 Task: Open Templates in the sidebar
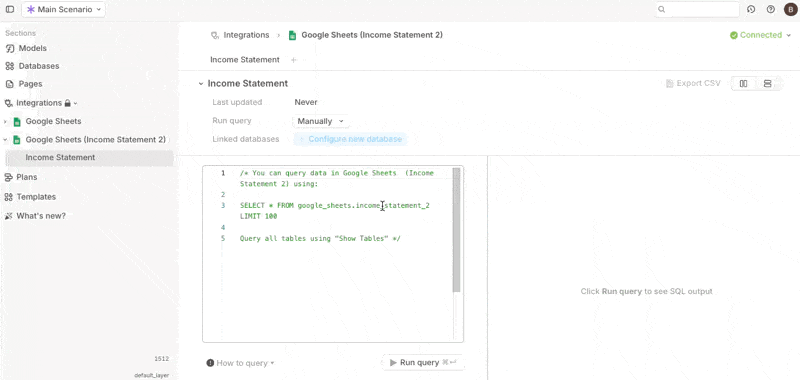36,197
